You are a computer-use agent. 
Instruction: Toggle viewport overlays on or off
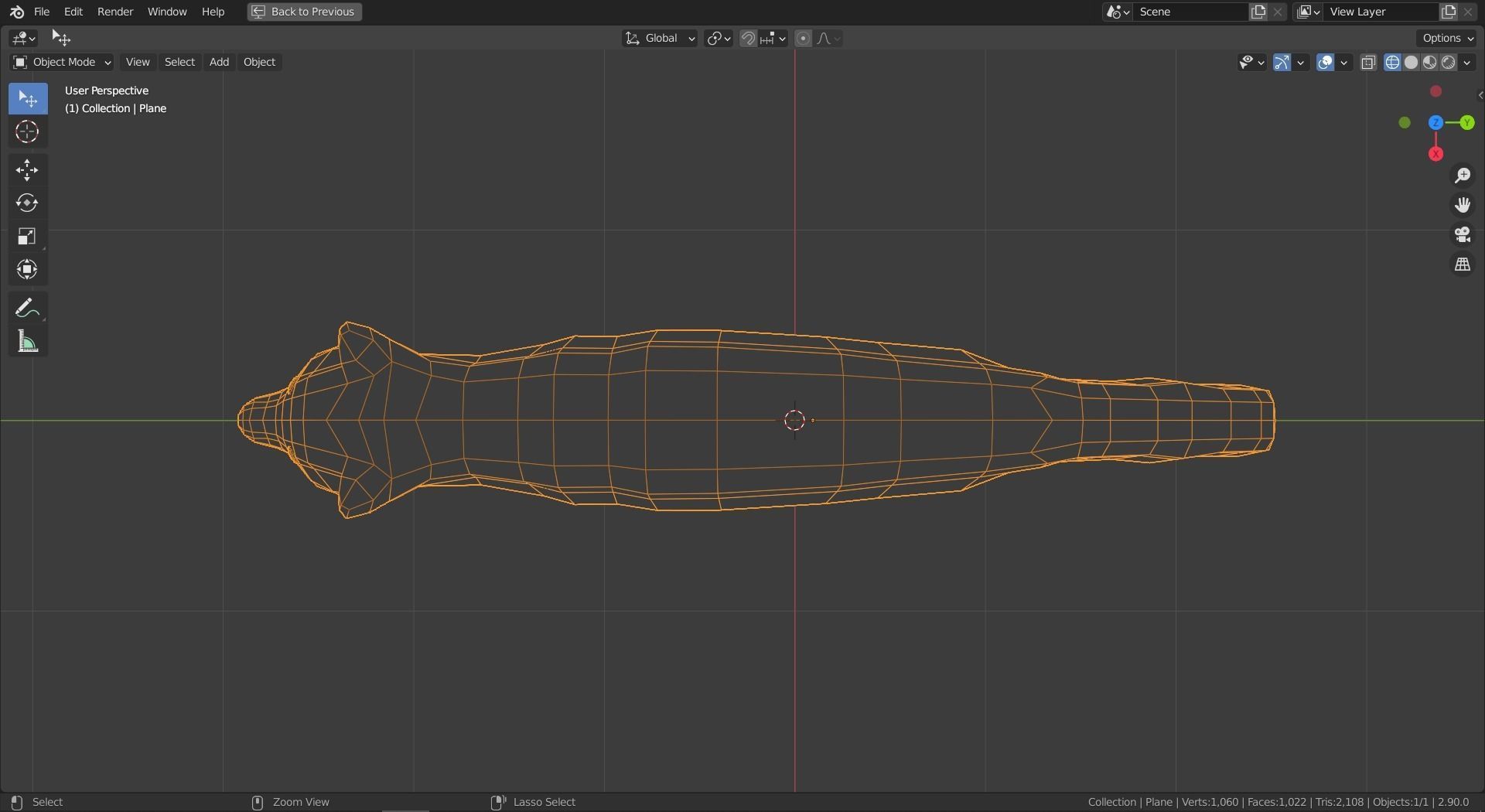1325,63
